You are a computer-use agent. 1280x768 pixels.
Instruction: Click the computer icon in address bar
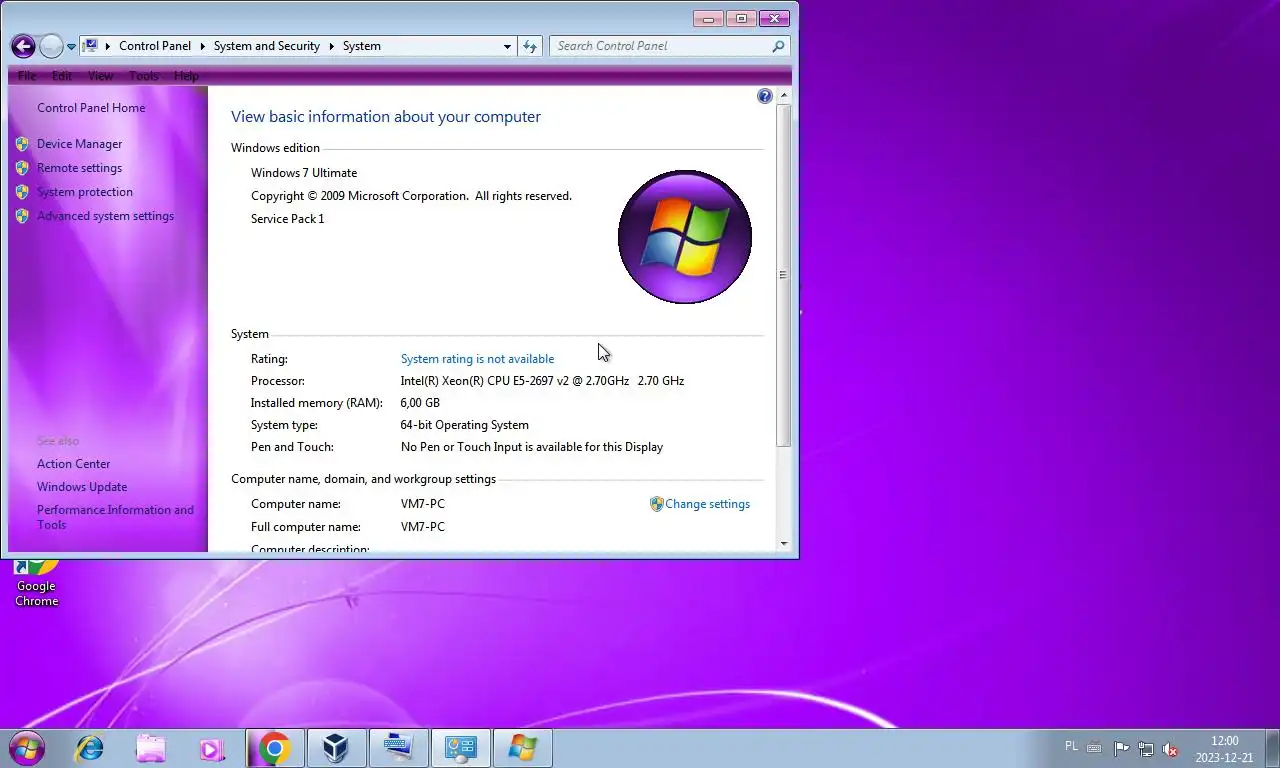tap(90, 45)
